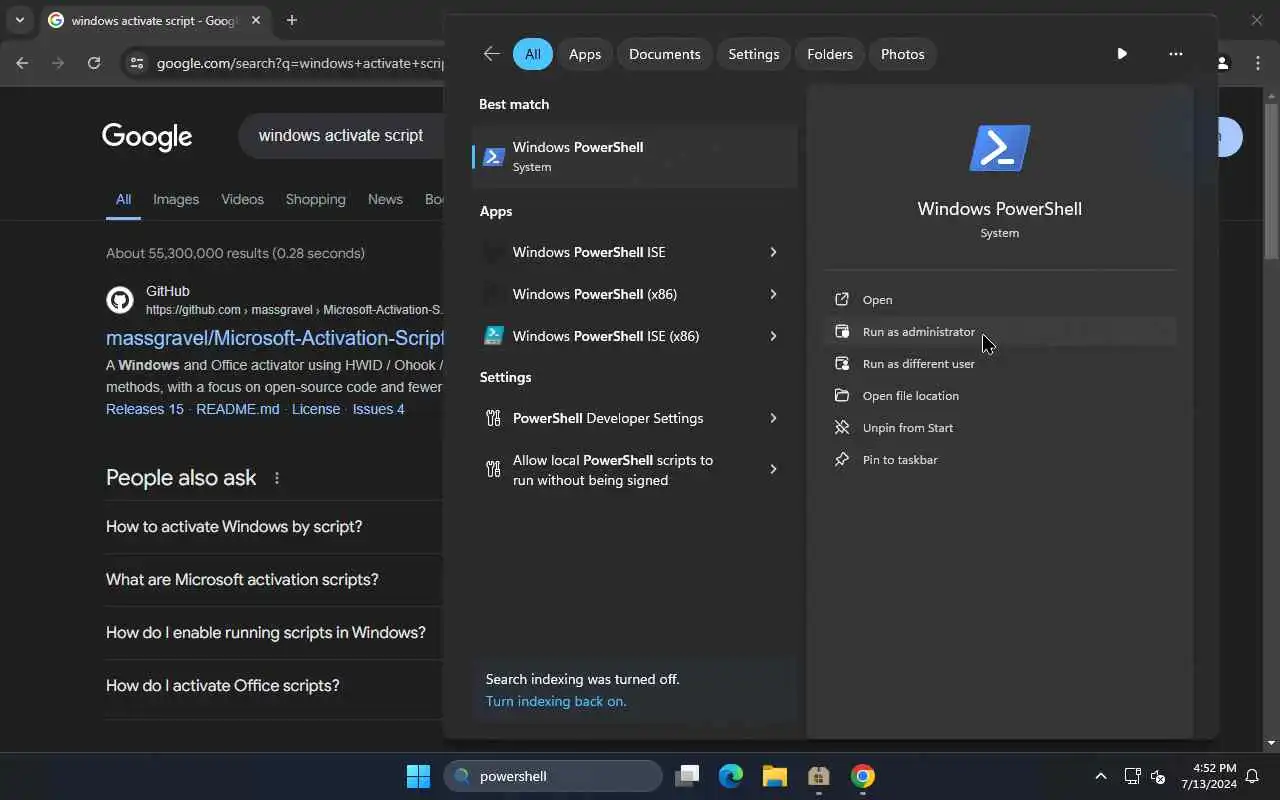Expand Windows PowerShell ISE (x86) options
The width and height of the screenshot is (1280, 800).
pyautogui.click(x=773, y=336)
